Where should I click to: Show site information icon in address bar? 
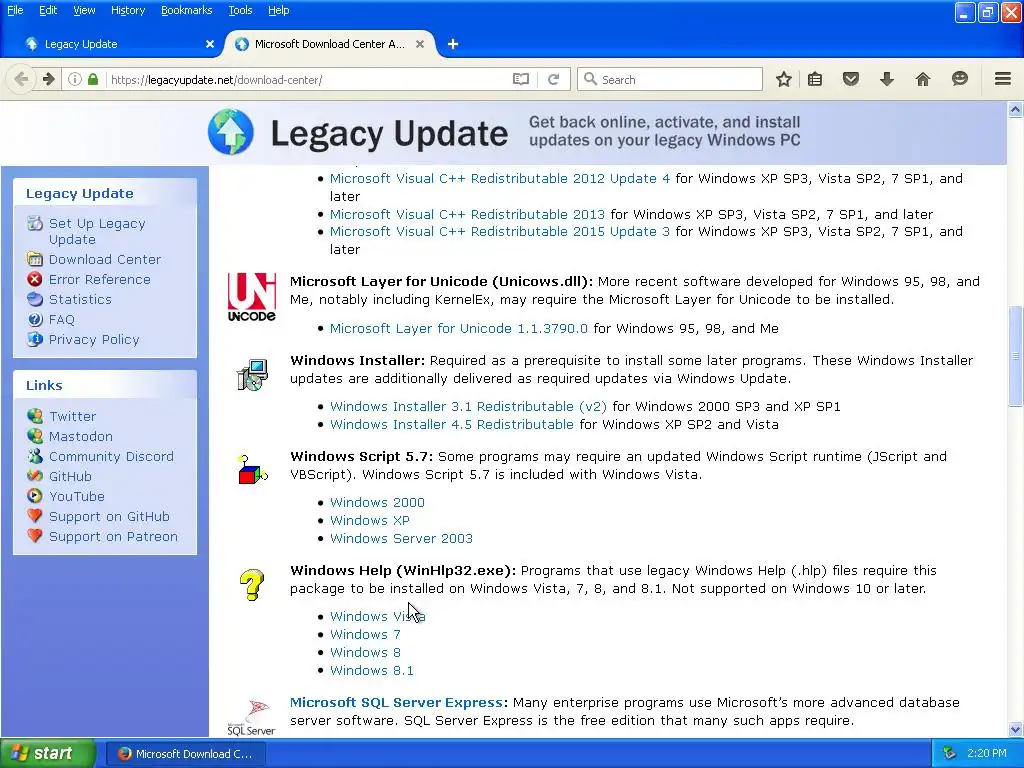(75, 79)
